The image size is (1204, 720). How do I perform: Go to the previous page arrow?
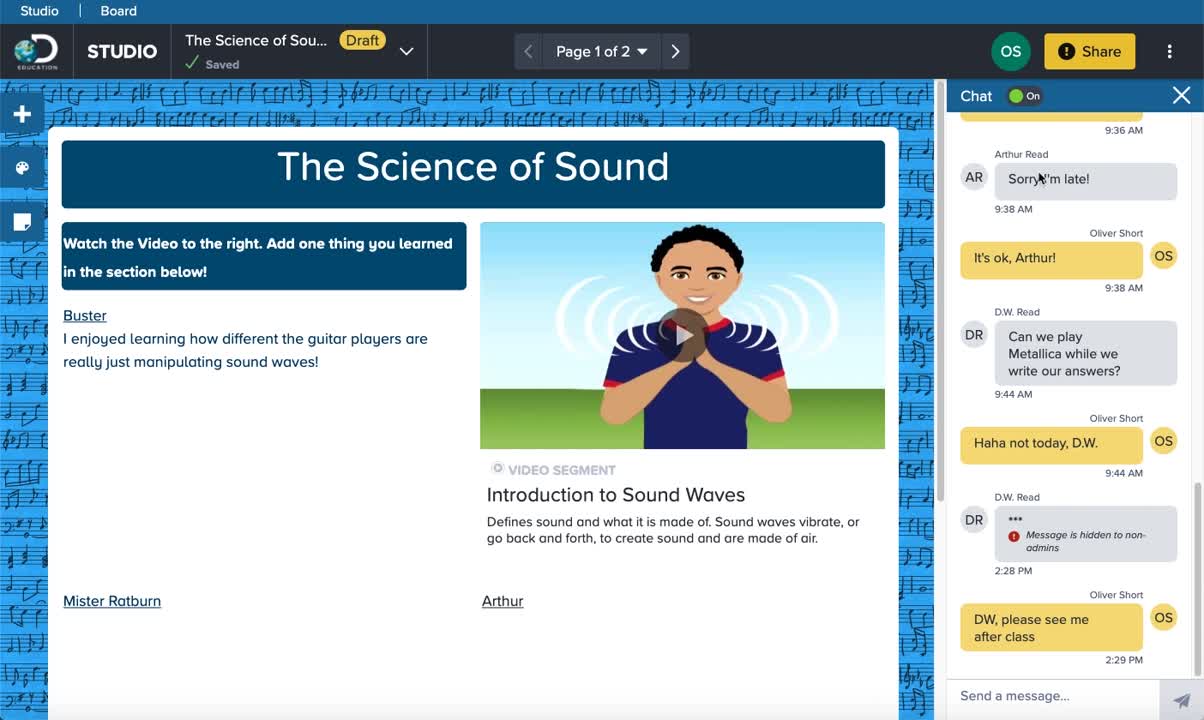coord(529,52)
